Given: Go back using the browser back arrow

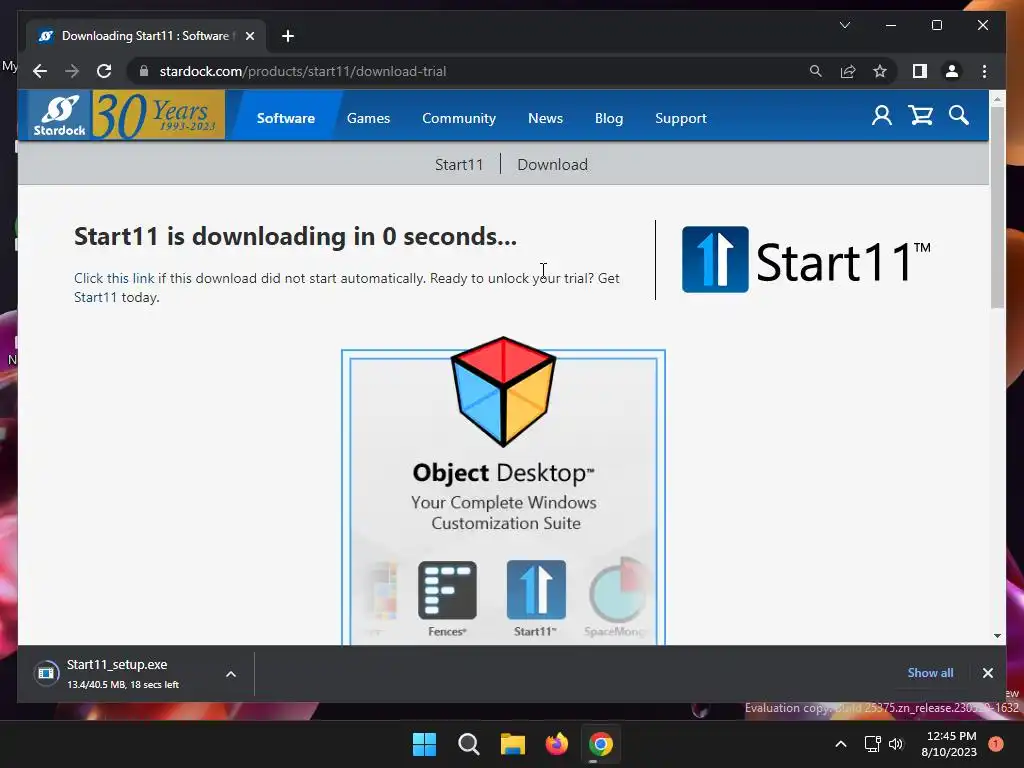Looking at the screenshot, I should click(40, 71).
